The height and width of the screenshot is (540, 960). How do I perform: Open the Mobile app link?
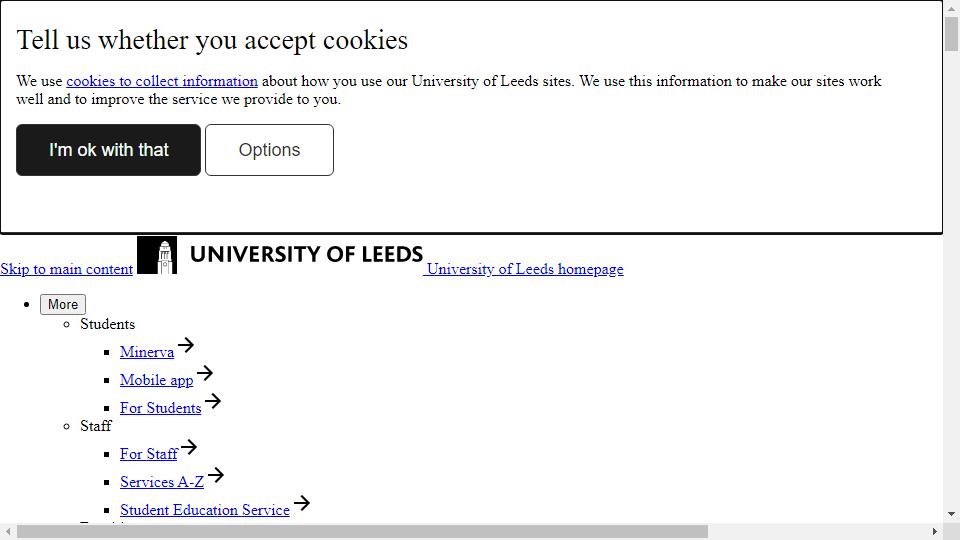tap(157, 380)
